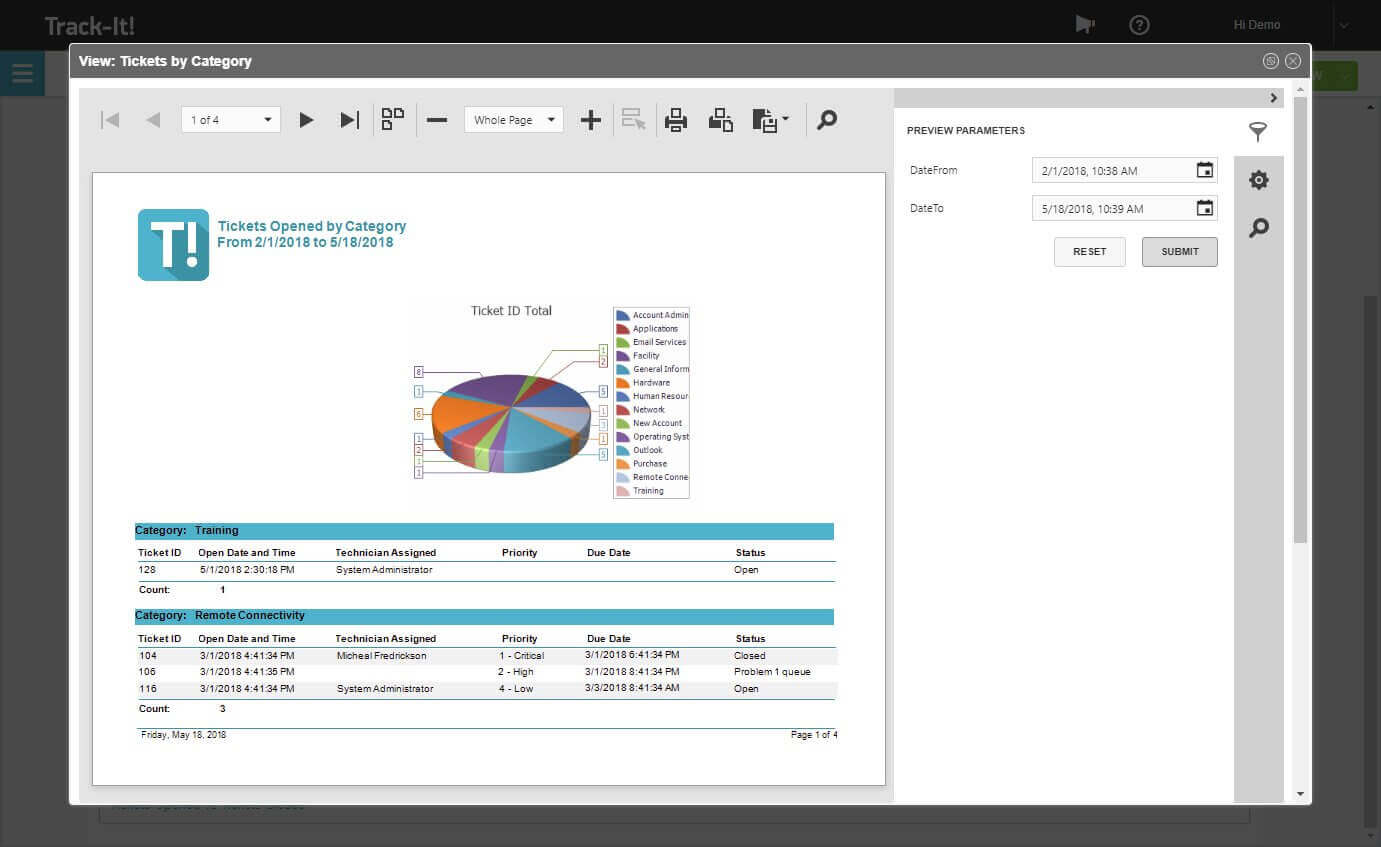The height and width of the screenshot is (847, 1381).
Task: Click the SUBMIT button
Action: [x=1180, y=252]
